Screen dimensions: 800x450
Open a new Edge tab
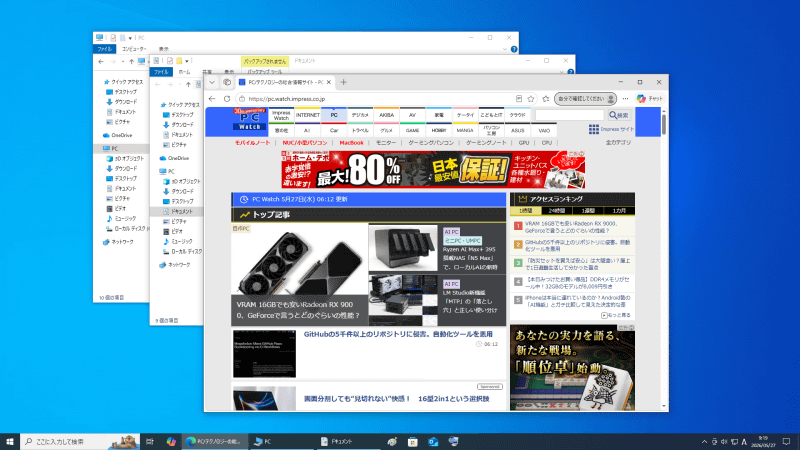click(x=343, y=82)
